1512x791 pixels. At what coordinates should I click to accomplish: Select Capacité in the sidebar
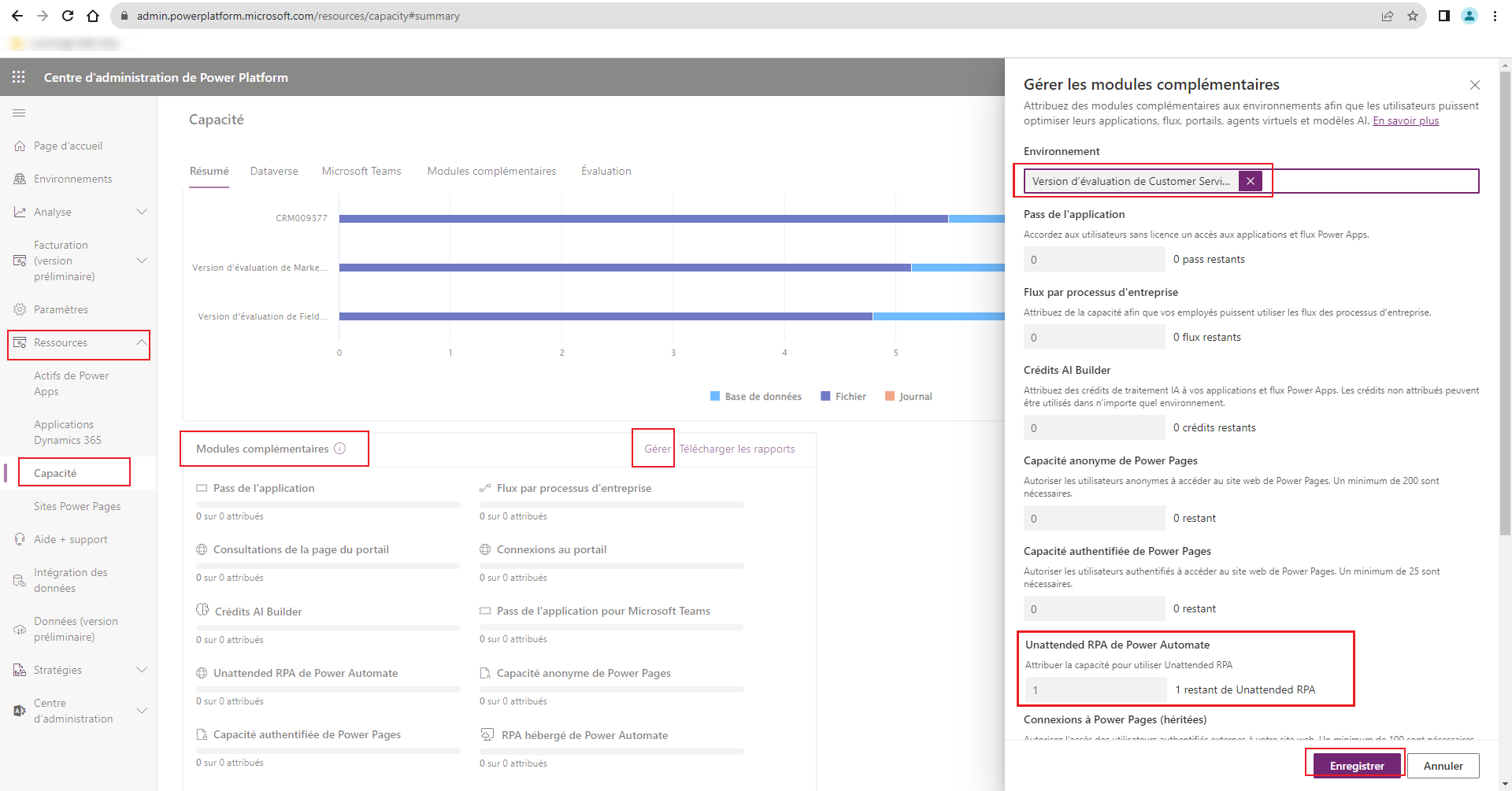55,473
